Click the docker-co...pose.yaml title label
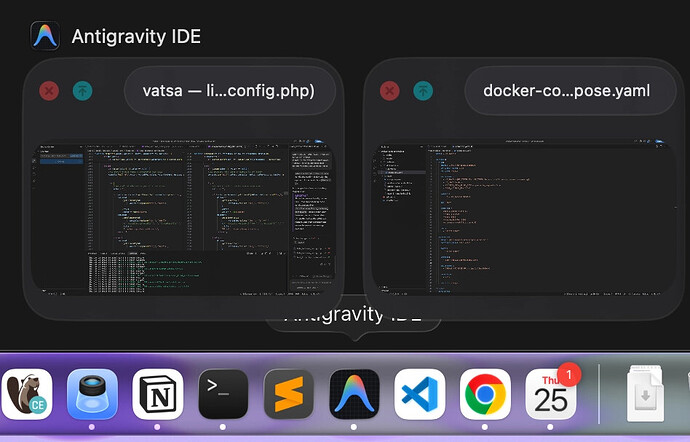Viewport: 690px width, 442px height. tap(566, 91)
